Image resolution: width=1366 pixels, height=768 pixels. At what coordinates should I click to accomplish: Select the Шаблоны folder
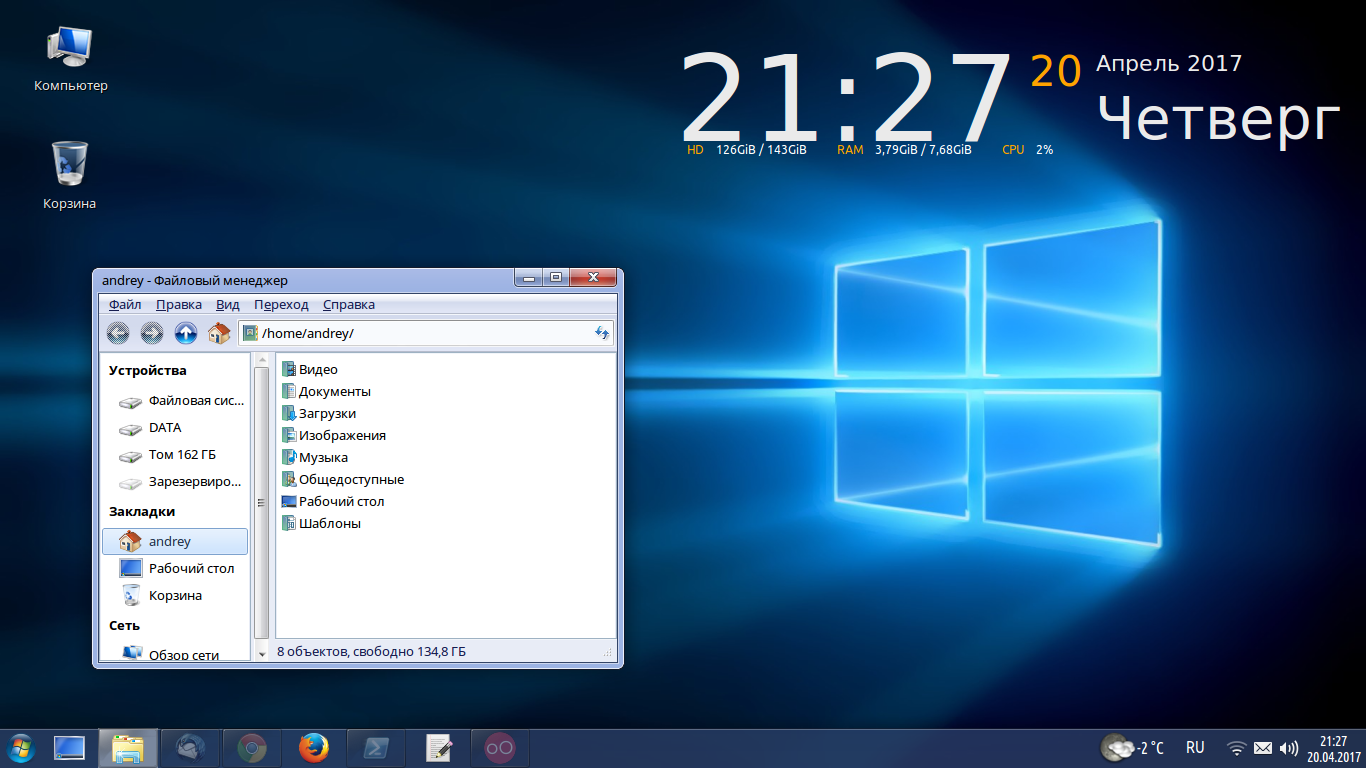(321, 524)
